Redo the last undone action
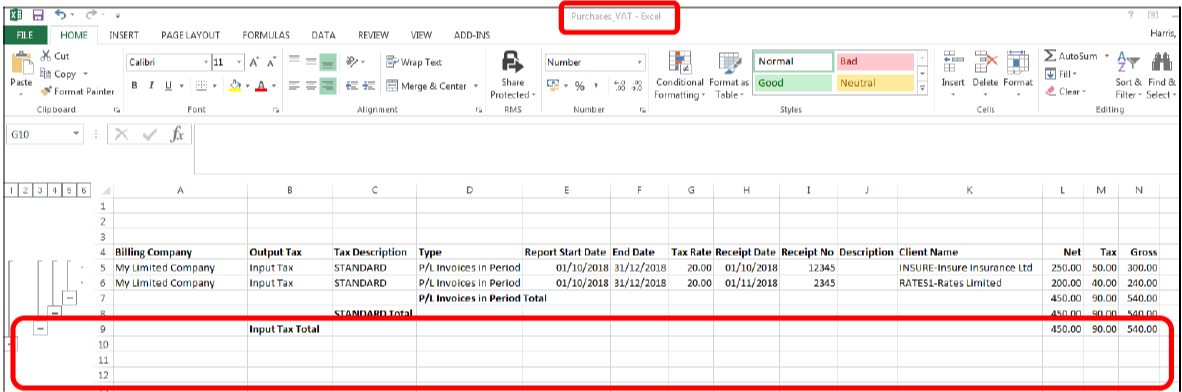The image size is (1182, 392). click(91, 14)
